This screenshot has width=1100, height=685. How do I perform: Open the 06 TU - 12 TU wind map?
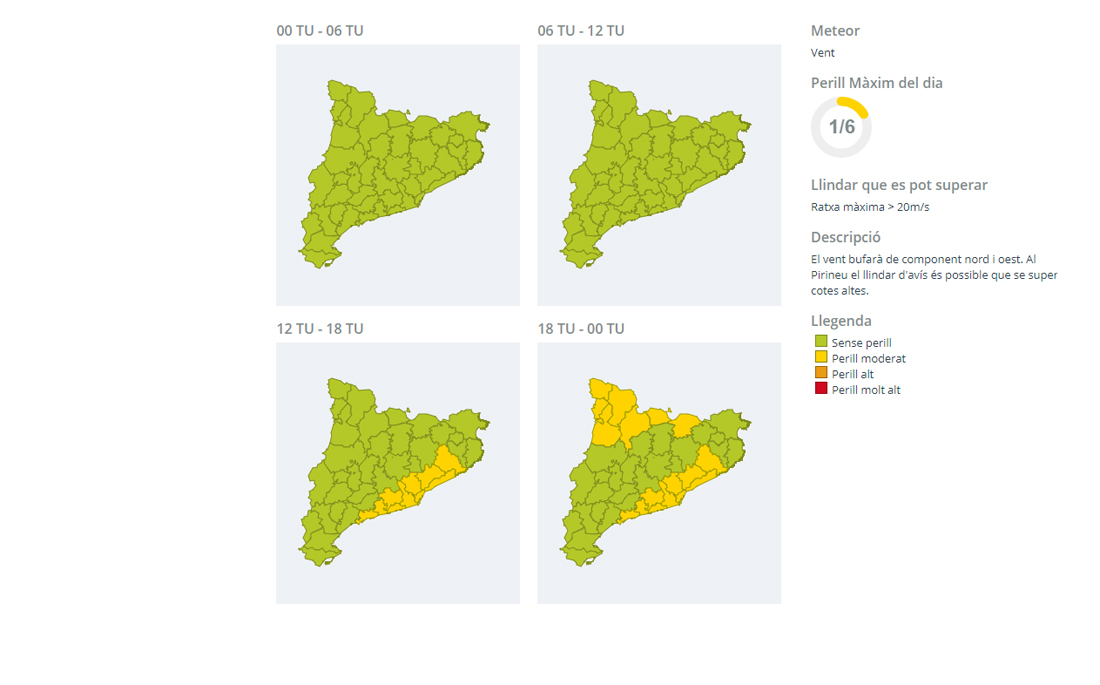point(659,175)
